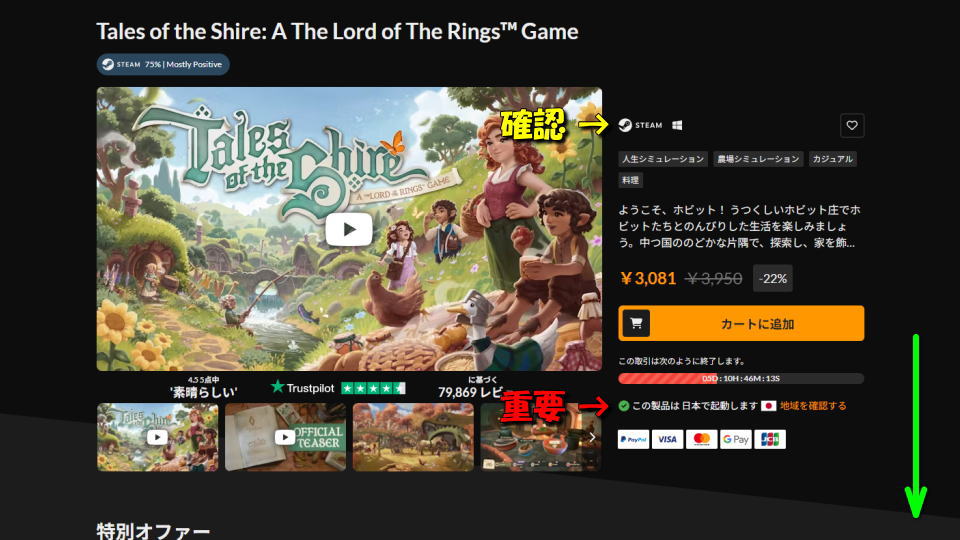Image resolution: width=960 pixels, height=540 pixels.
Task: Click the Google Pay payment icon
Action: point(735,439)
